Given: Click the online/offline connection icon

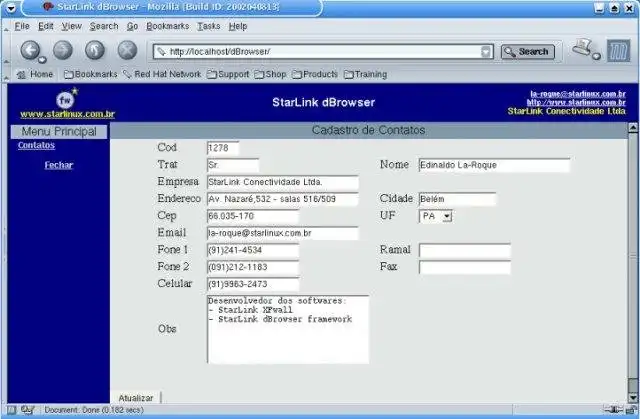Looking at the screenshot, I should click(613, 410).
